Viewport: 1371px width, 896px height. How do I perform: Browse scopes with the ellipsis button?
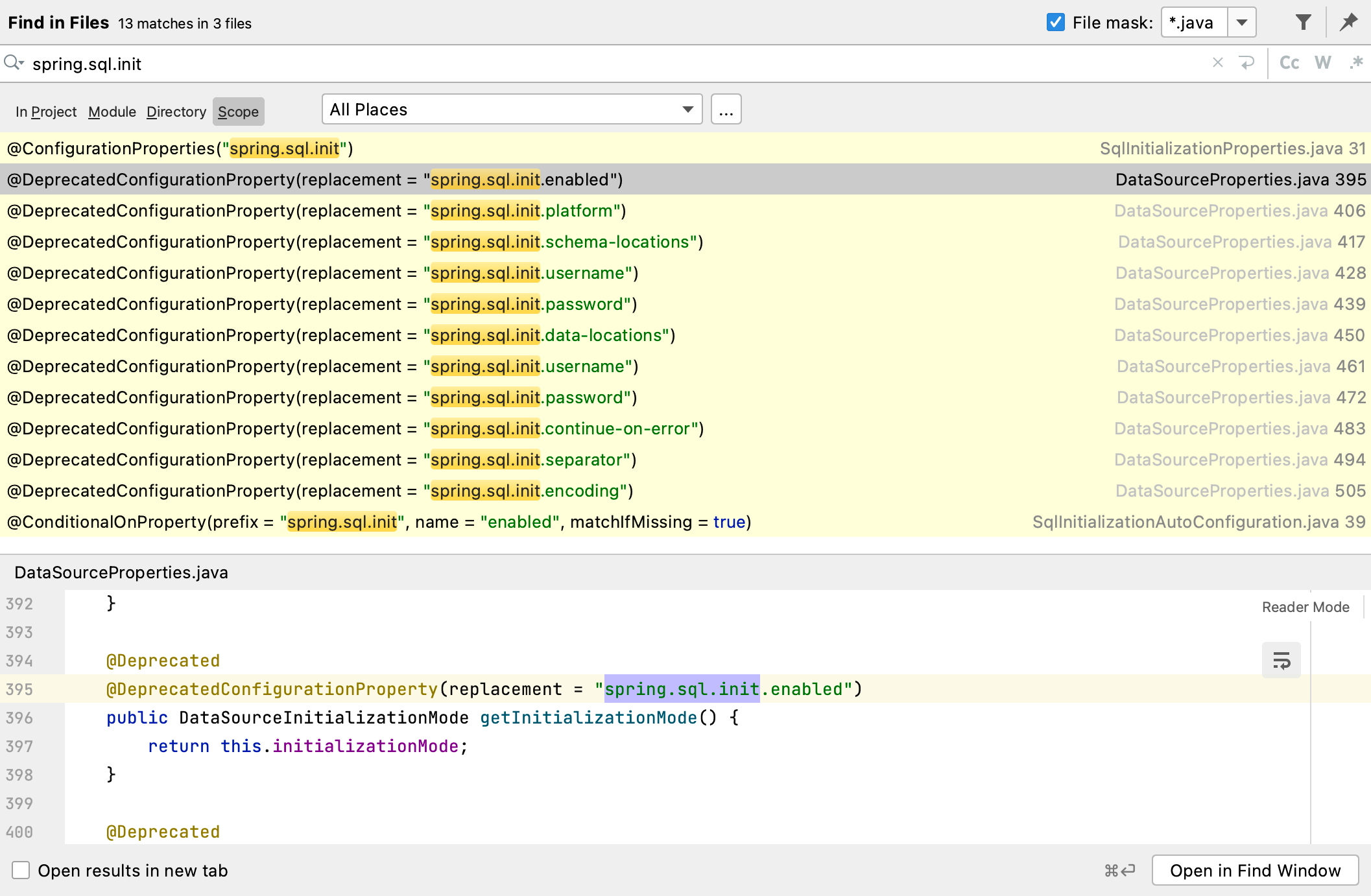coord(726,109)
